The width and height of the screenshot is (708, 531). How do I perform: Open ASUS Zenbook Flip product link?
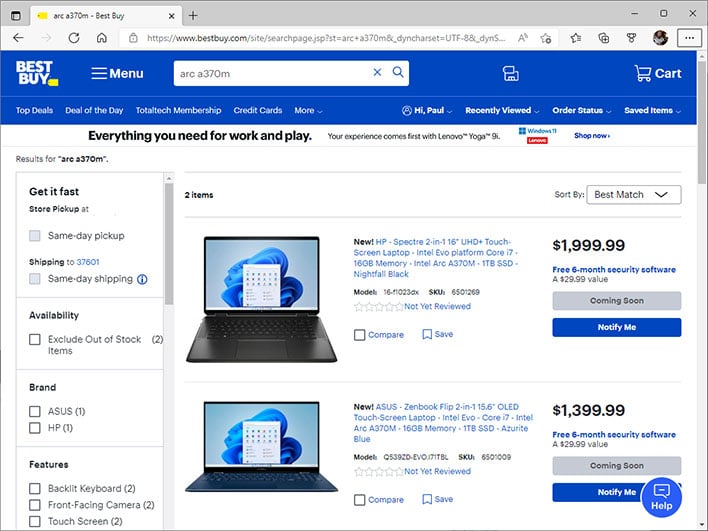tap(443, 423)
